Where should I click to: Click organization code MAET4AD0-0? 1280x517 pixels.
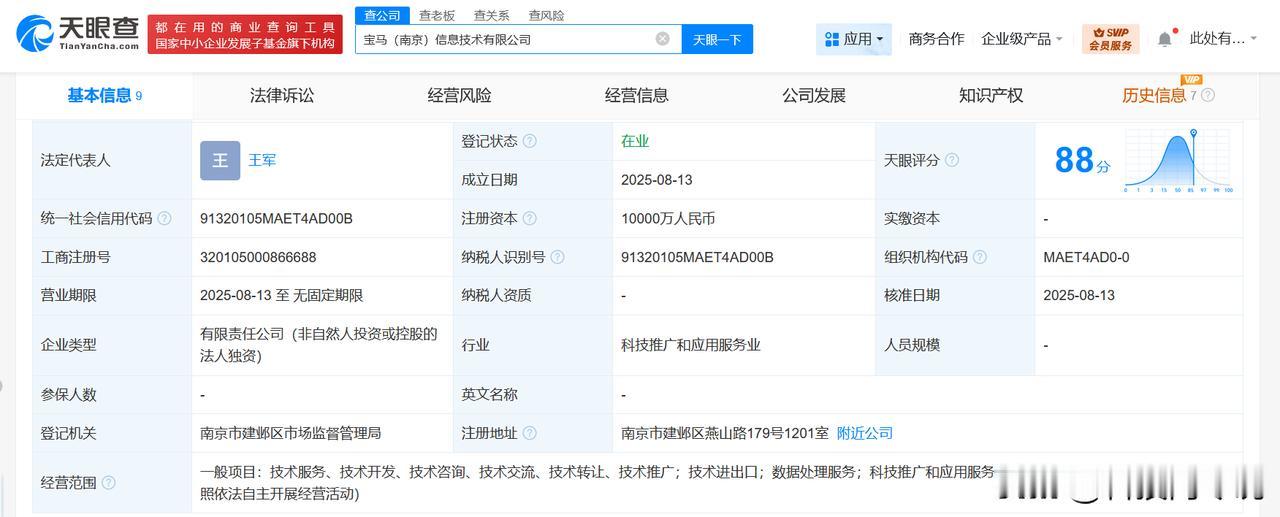pyautogui.click(x=1086, y=257)
